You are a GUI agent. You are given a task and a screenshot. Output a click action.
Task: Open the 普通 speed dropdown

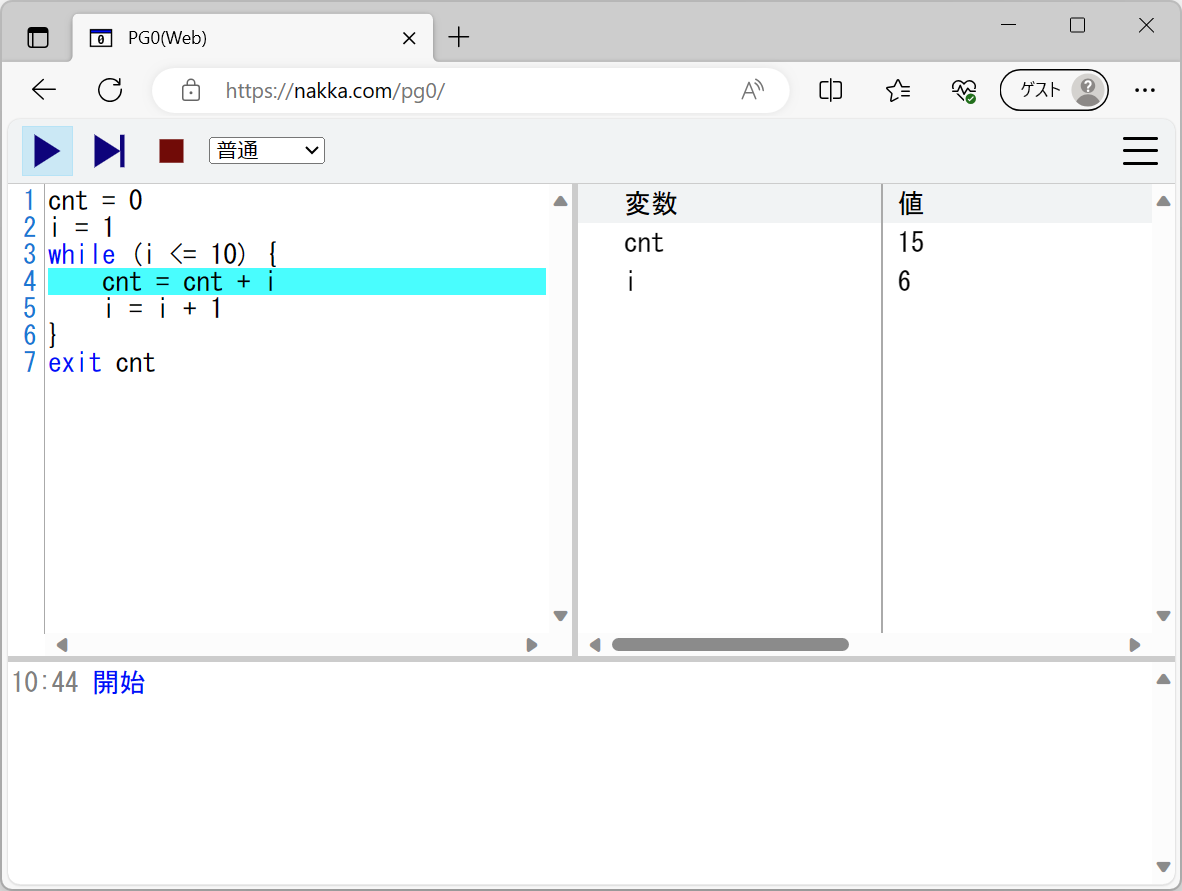pos(267,151)
